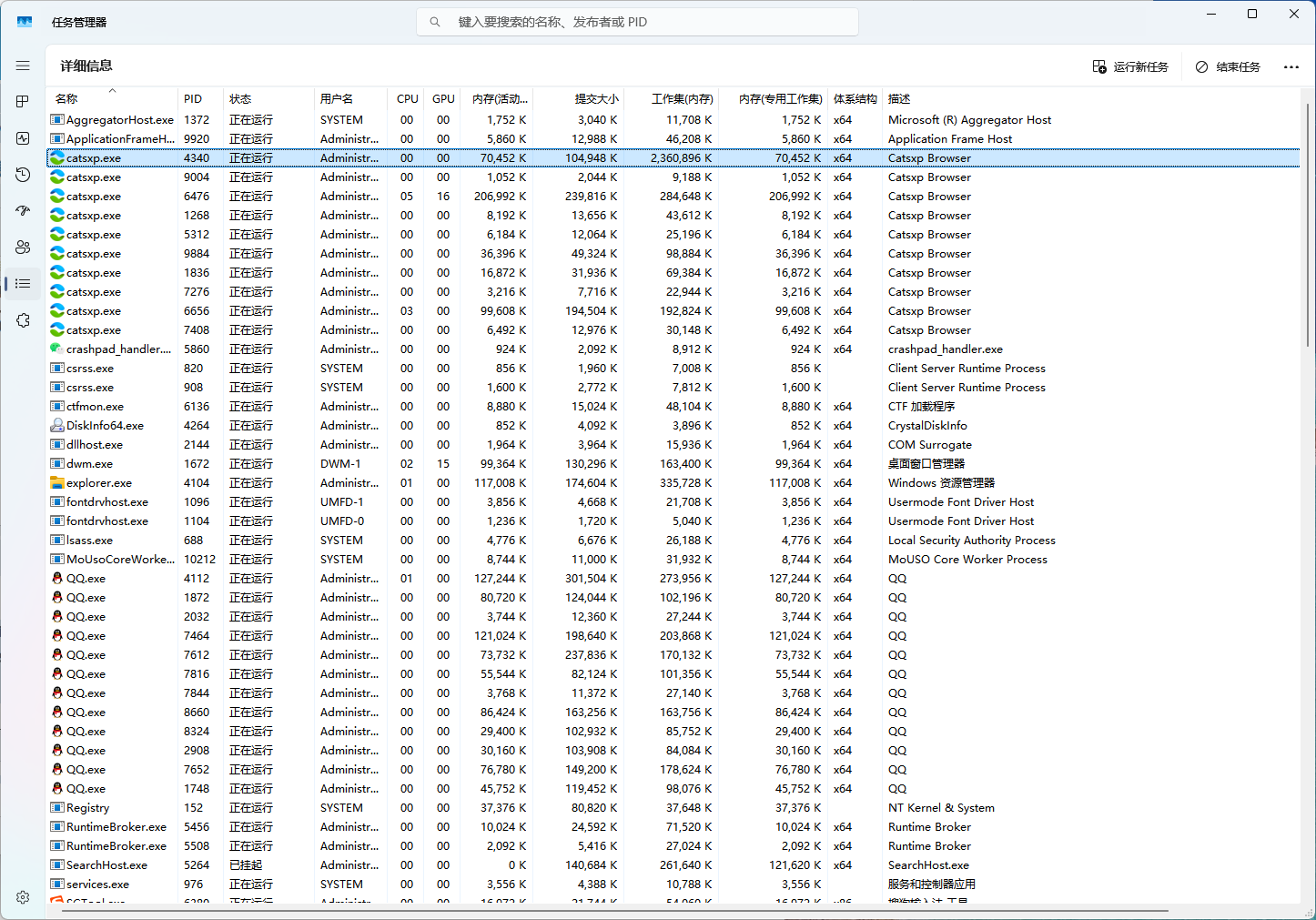Image resolution: width=1316 pixels, height=920 pixels.
Task: Click the catsxp.exe icon for PID 4340
Action: pos(57,157)
